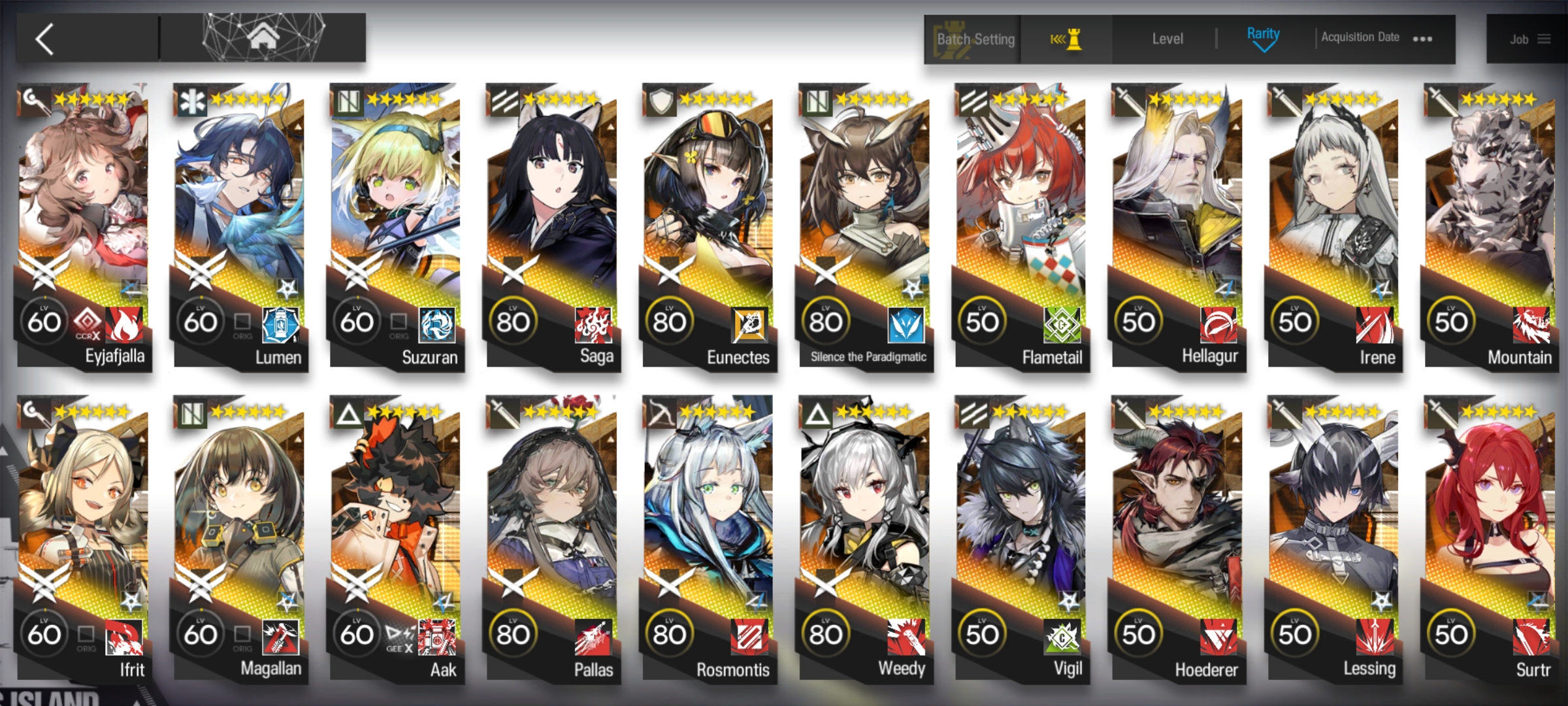Go back with the left arrow icon
This screenshot has width=1568, height=706.
44,39
